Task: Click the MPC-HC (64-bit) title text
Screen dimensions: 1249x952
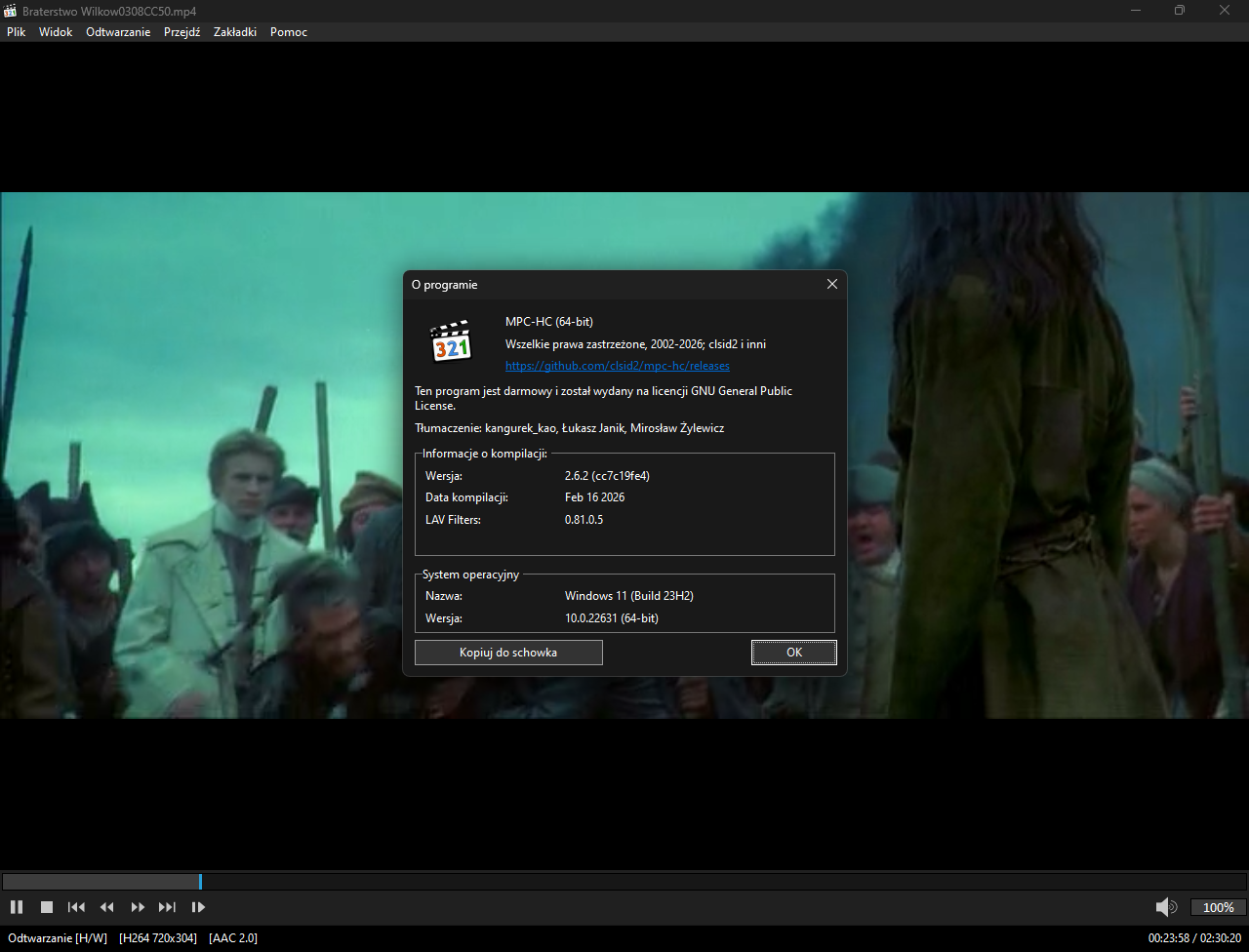Action: click(549, 322)
